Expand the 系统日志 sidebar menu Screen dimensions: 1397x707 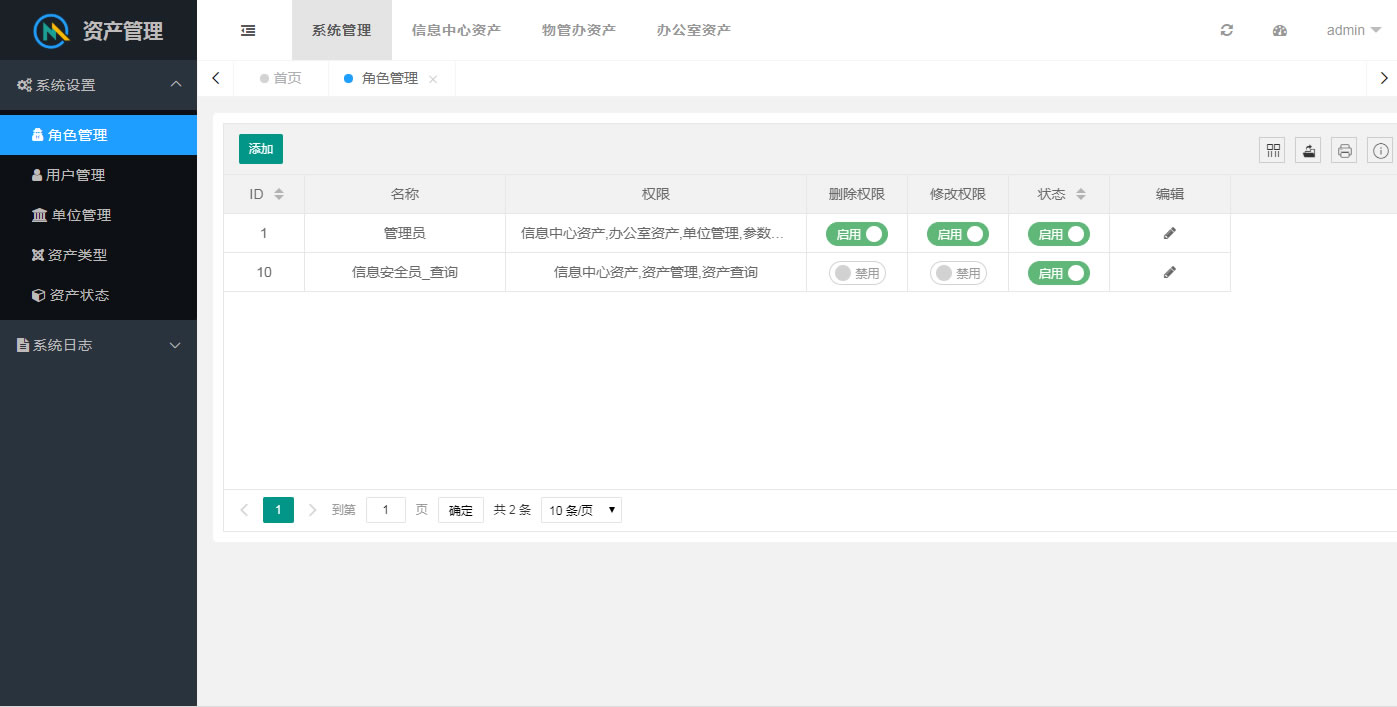pyautogui.click(x=98, y=345)
